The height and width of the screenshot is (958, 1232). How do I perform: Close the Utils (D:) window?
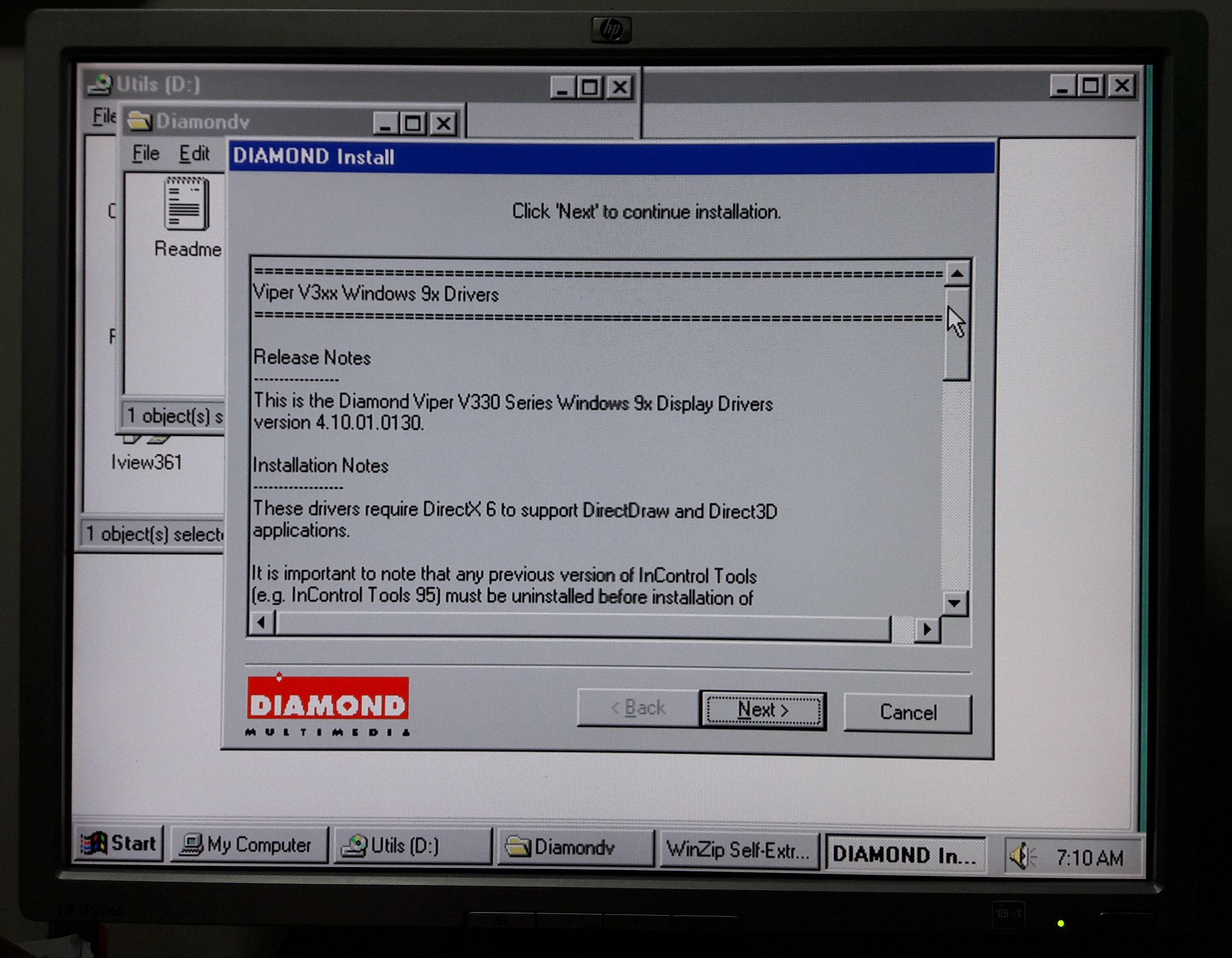(x=620, y=88)
